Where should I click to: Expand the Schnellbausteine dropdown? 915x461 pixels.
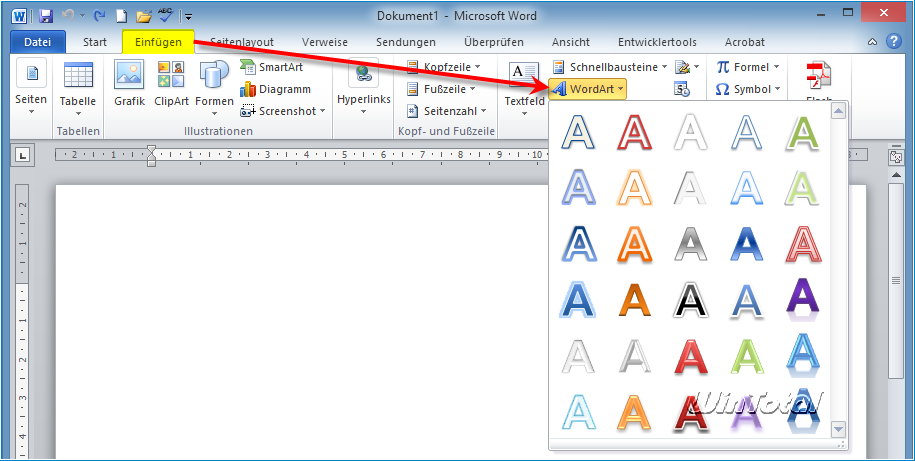(x=664, y=67)
